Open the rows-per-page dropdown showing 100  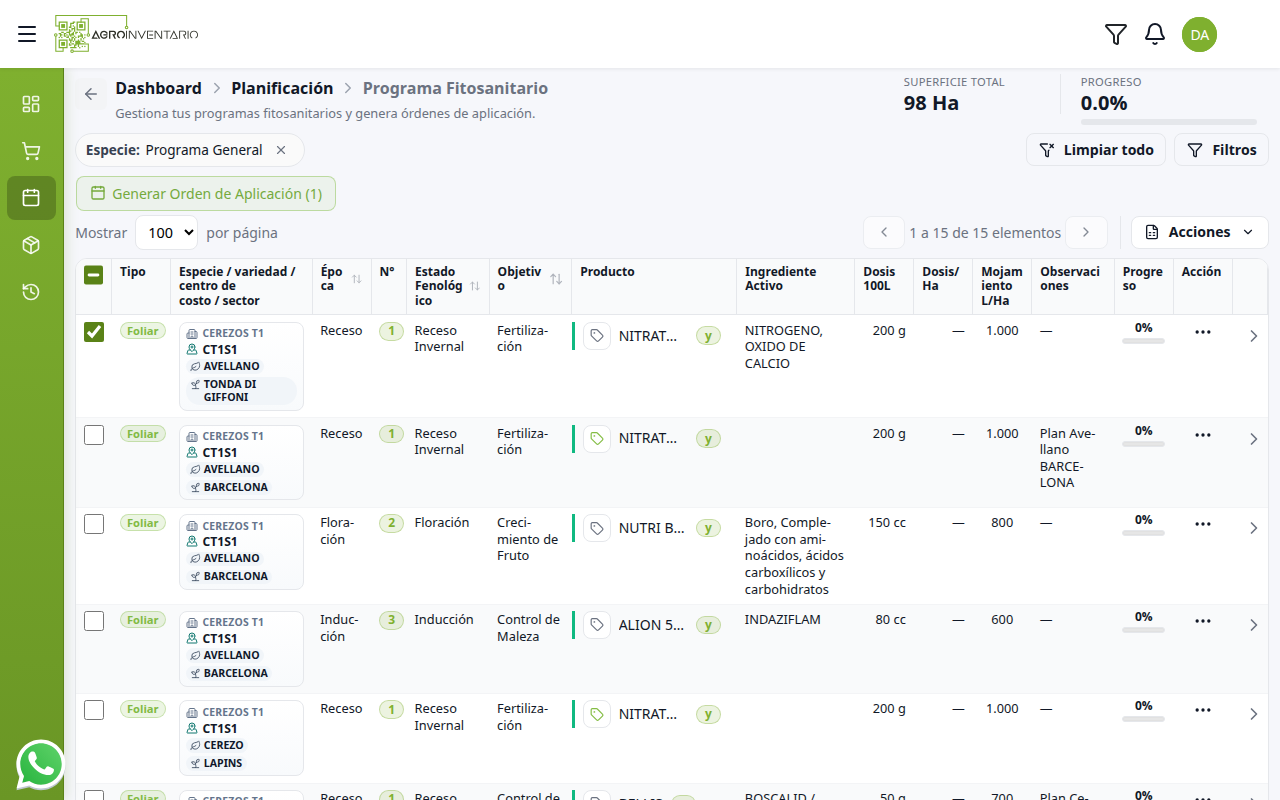pyautogui.click(x=166, y=233)
